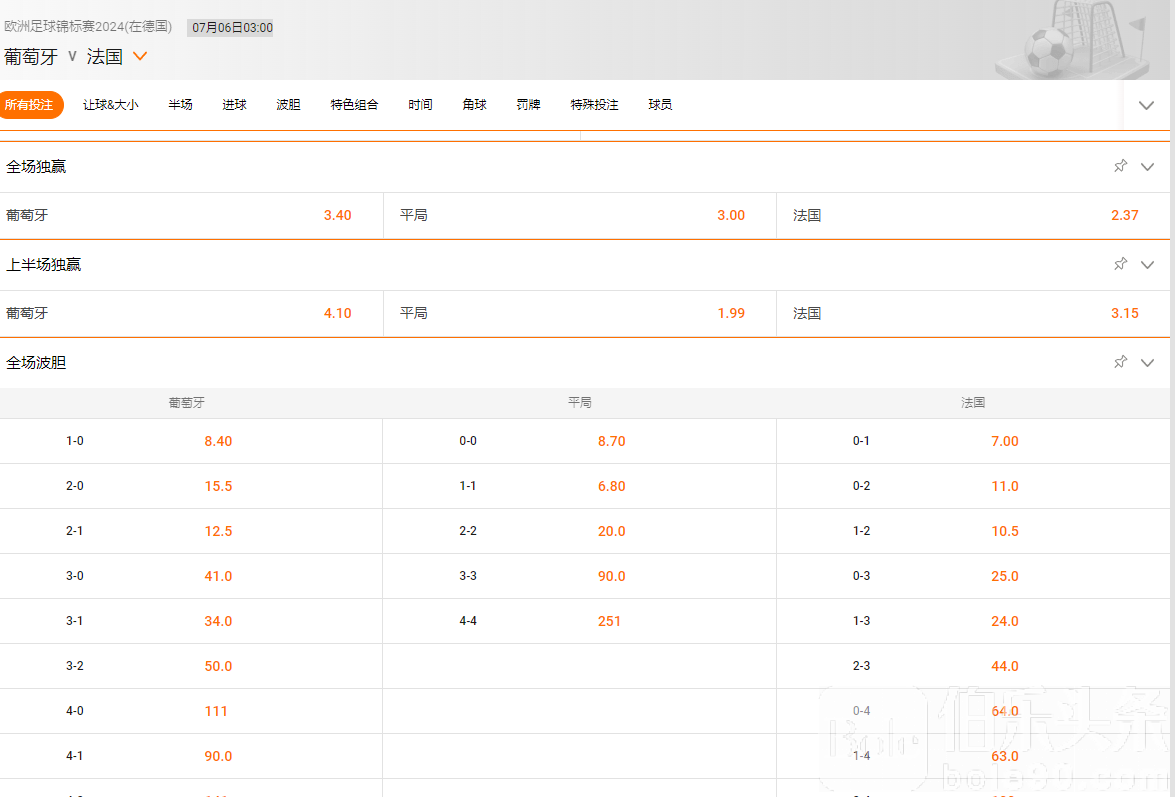
Task: Pin the 全场独赢 market section
Action: tap(1120, 166)
